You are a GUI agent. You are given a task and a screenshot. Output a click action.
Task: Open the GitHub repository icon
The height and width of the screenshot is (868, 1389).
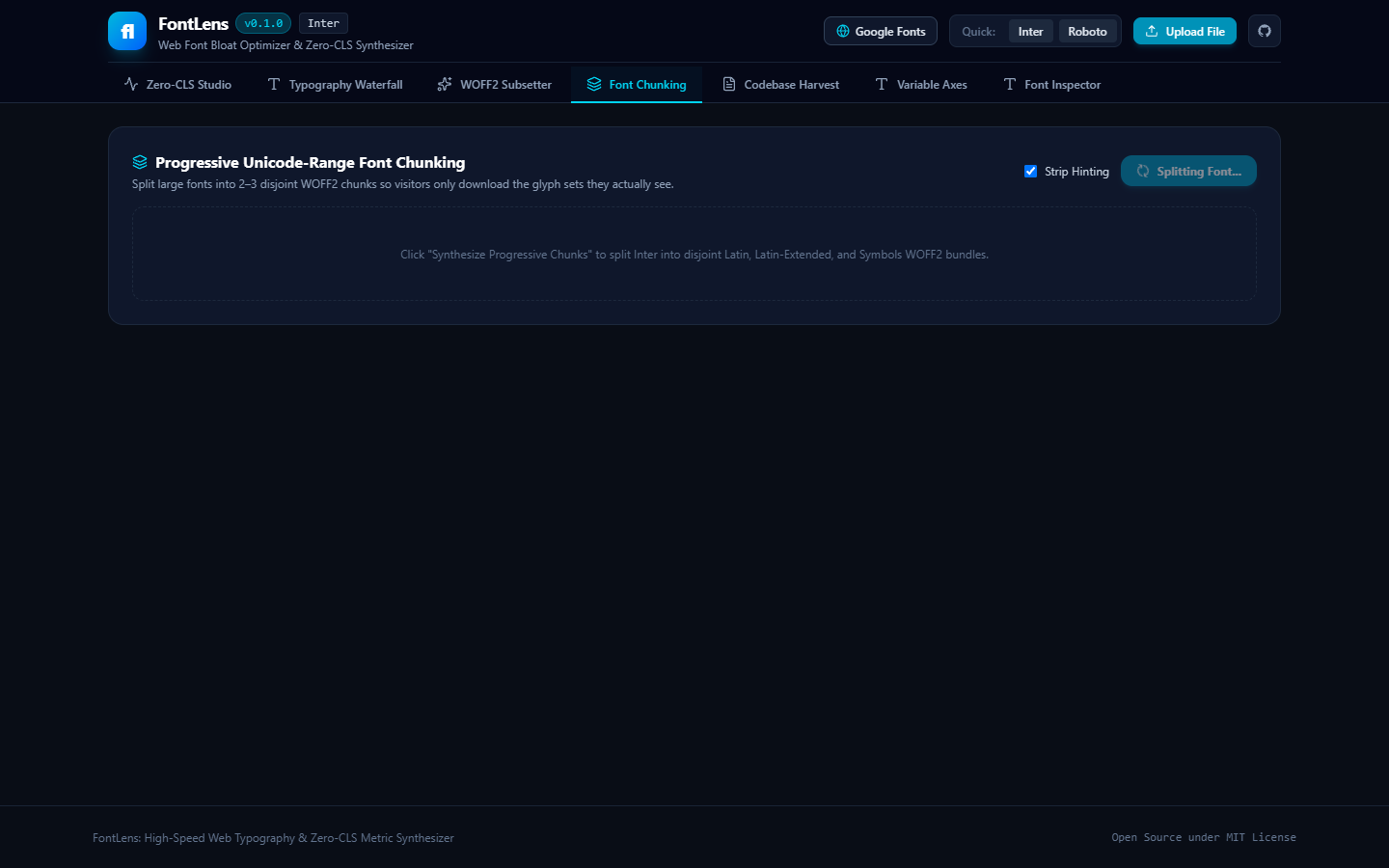[1265, 31]
